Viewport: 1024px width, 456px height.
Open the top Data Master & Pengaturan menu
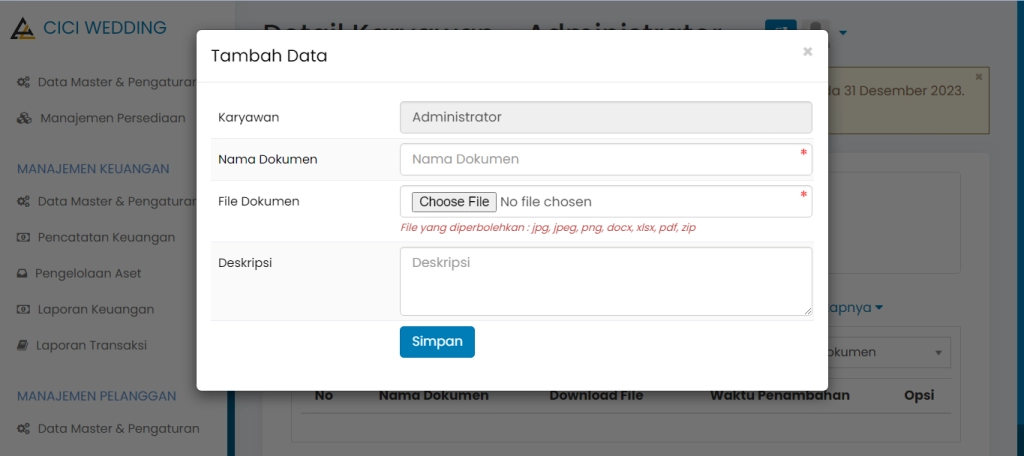(118, 82)
